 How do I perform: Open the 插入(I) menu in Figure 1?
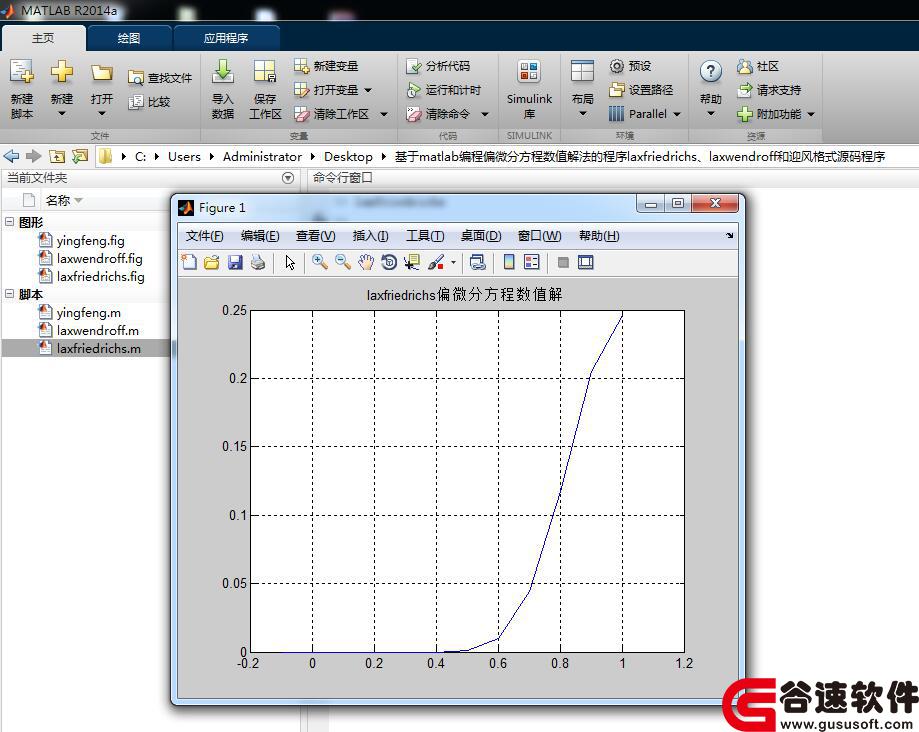point(370,236)
